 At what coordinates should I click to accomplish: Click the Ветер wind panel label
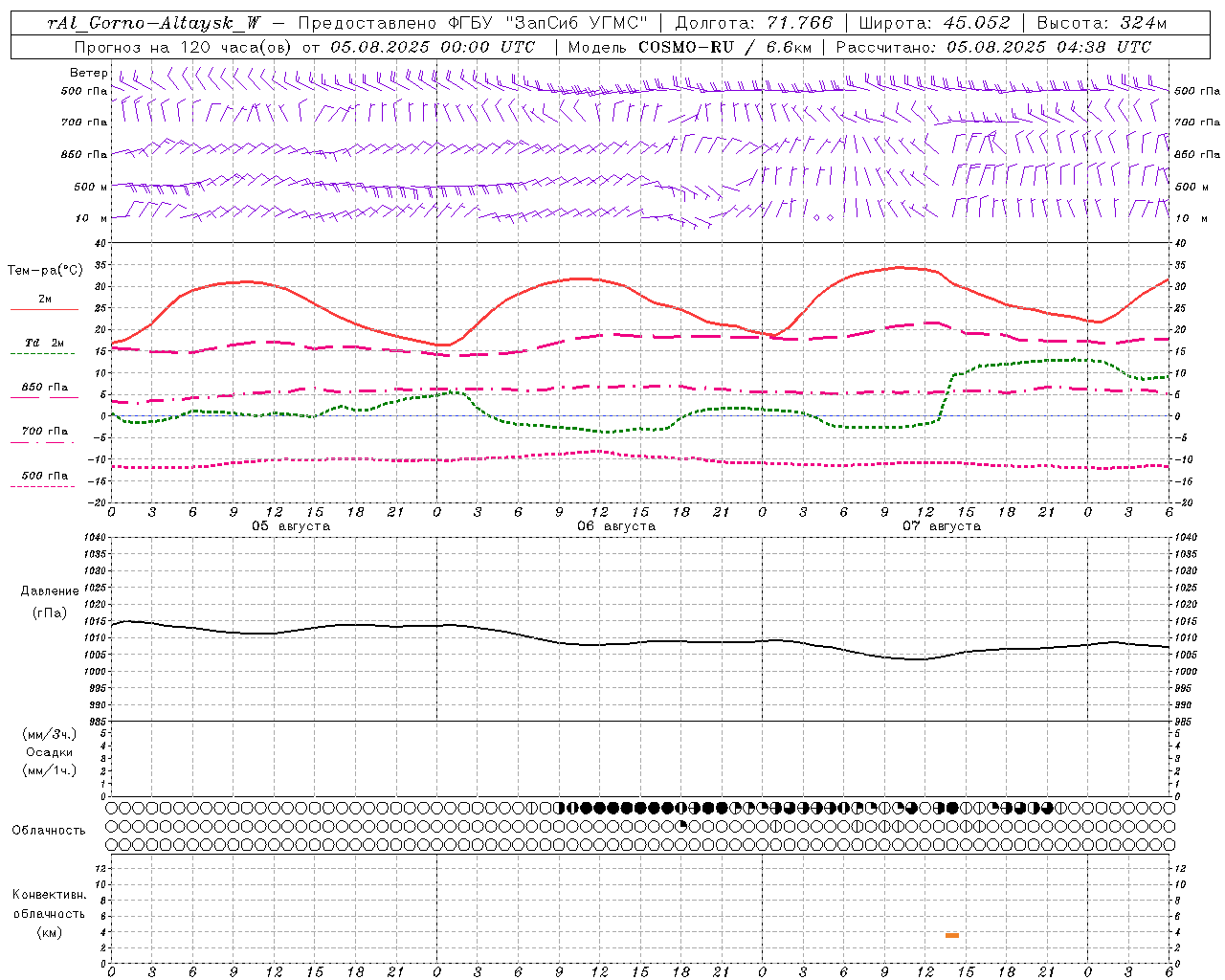(89, 73)
